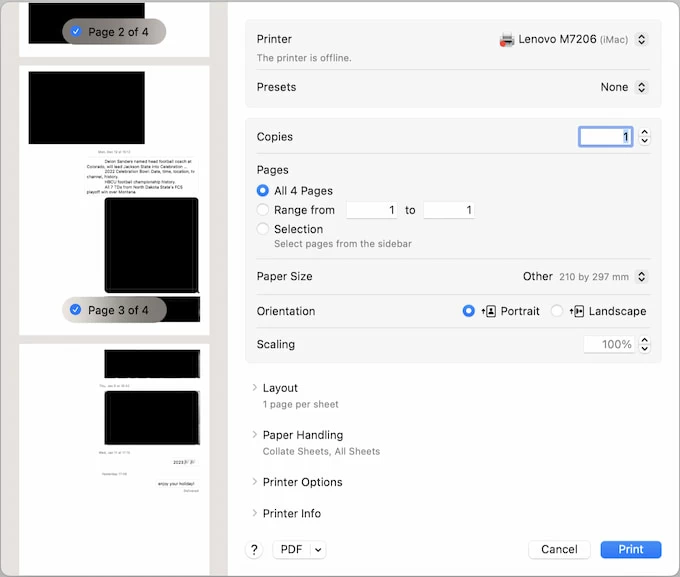Choose the Range from radio button
Image resolution: width=680 pixels, height=577 pixels.
(x=263, y=210)
